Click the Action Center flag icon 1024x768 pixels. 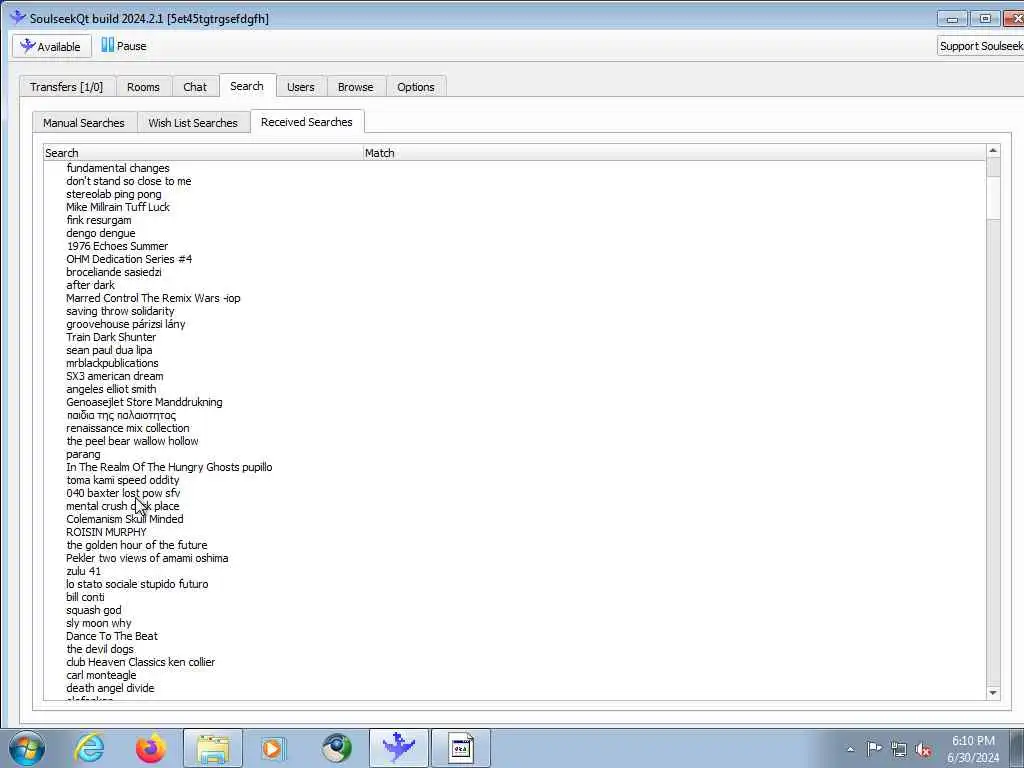pyautogui.click(x=874, y=748)
